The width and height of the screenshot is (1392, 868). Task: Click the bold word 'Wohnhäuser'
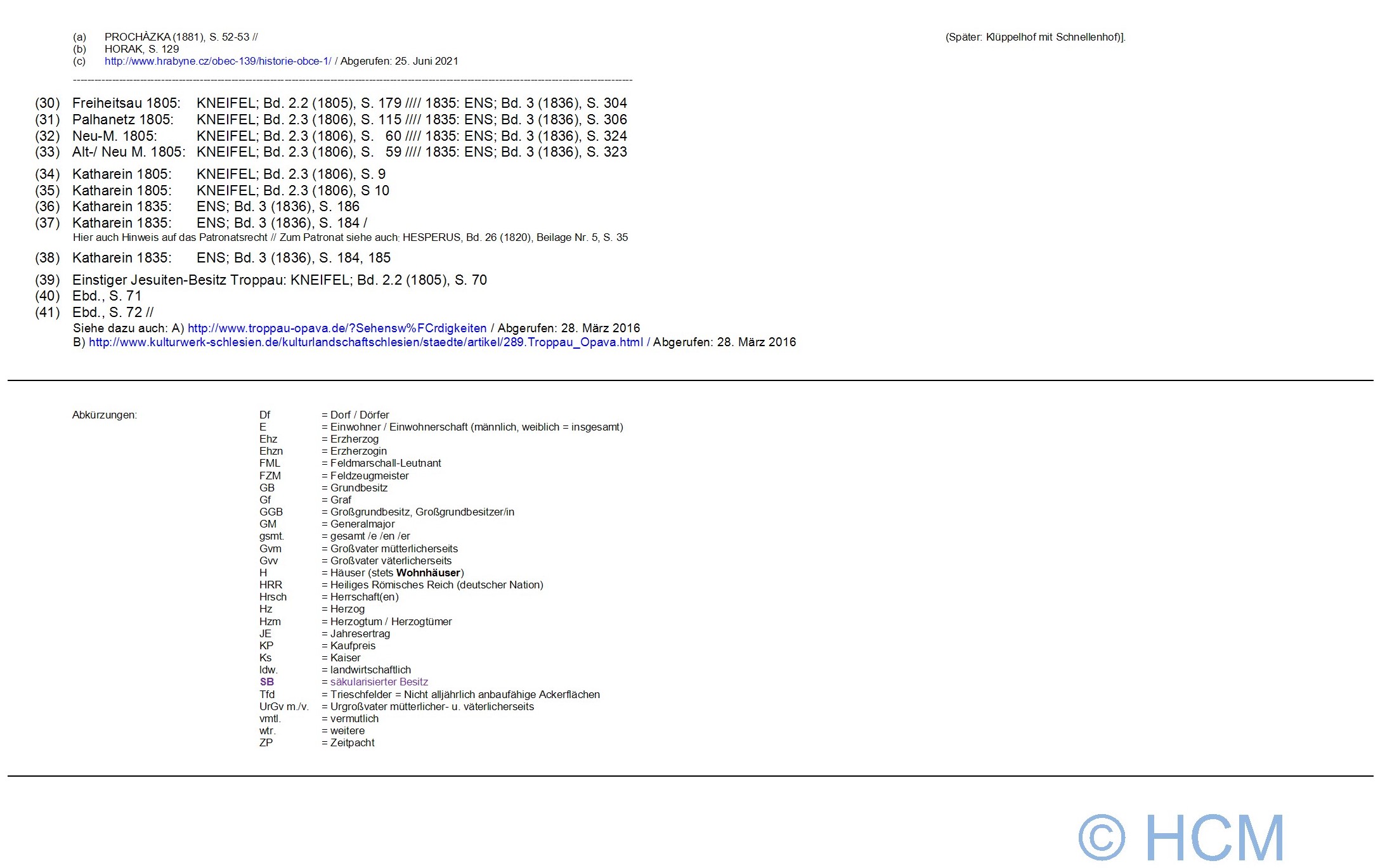click(x=428, y=573)
